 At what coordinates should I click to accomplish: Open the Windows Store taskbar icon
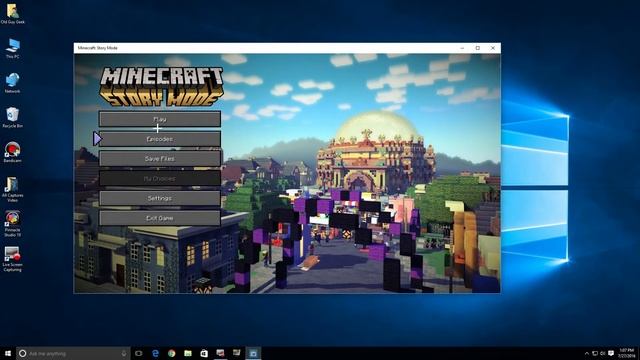tap(204, 353)
